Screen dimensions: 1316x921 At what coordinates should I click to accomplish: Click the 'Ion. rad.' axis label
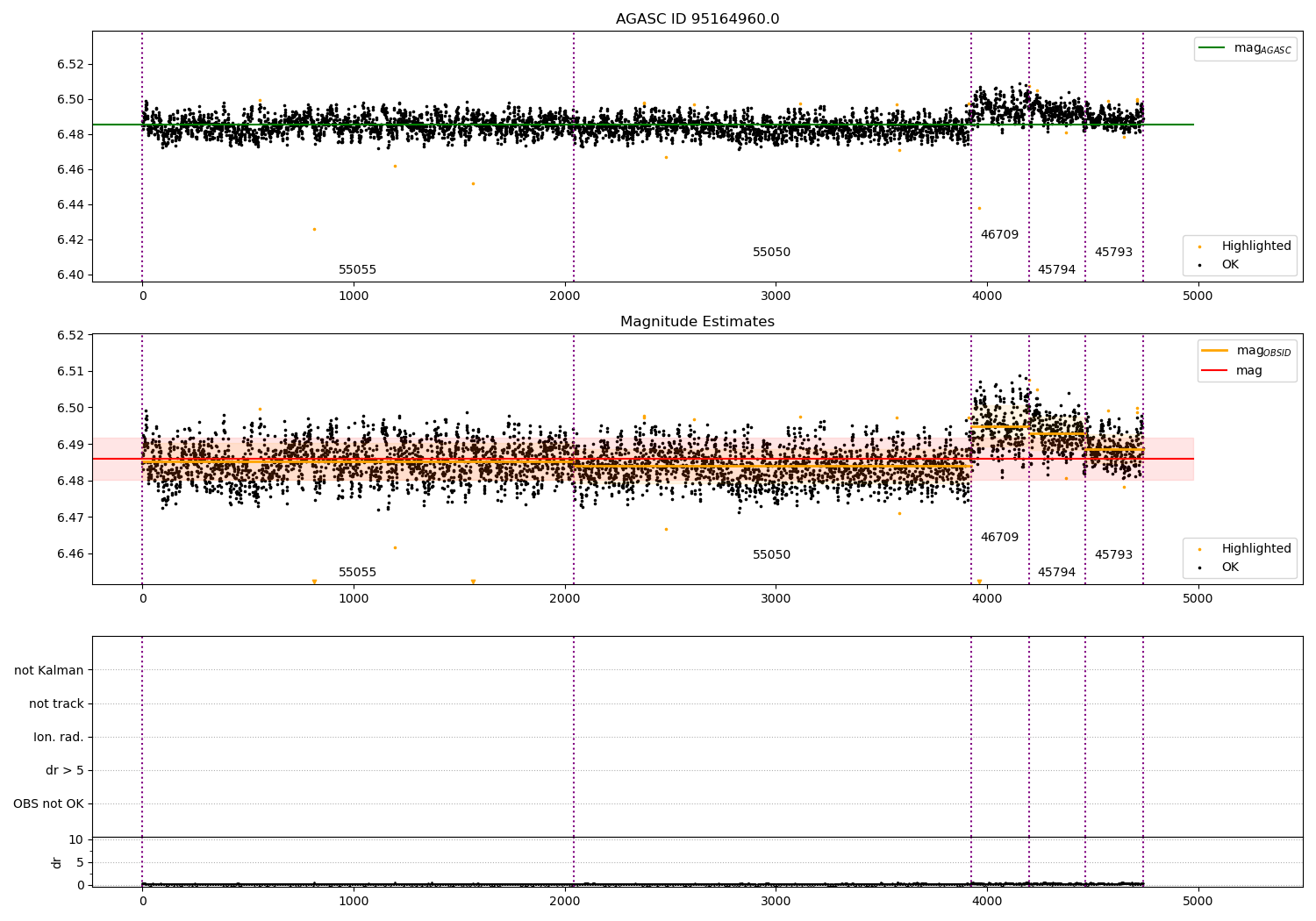tap(59, 737)
